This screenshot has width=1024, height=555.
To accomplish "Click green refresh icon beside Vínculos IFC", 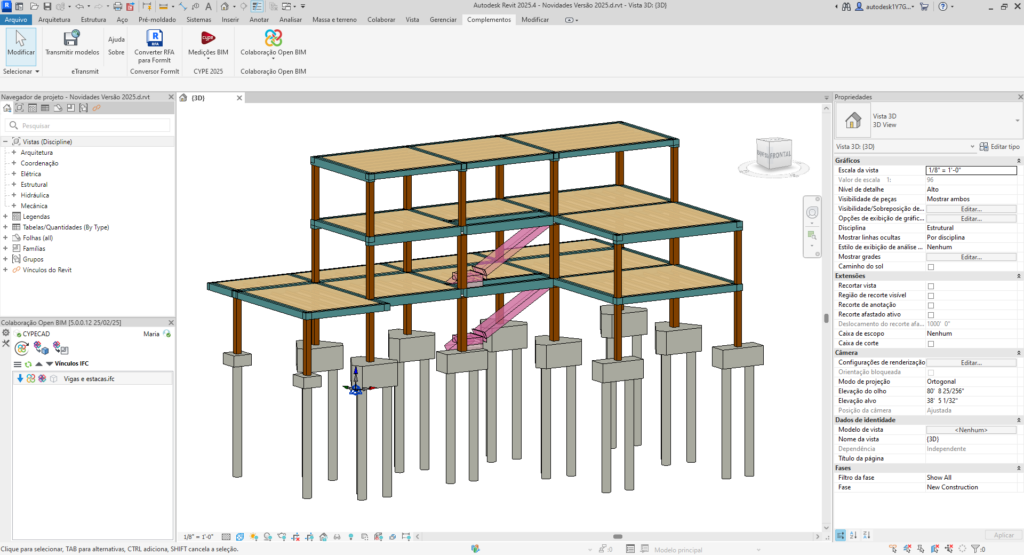I will click(x=27, y=365).
